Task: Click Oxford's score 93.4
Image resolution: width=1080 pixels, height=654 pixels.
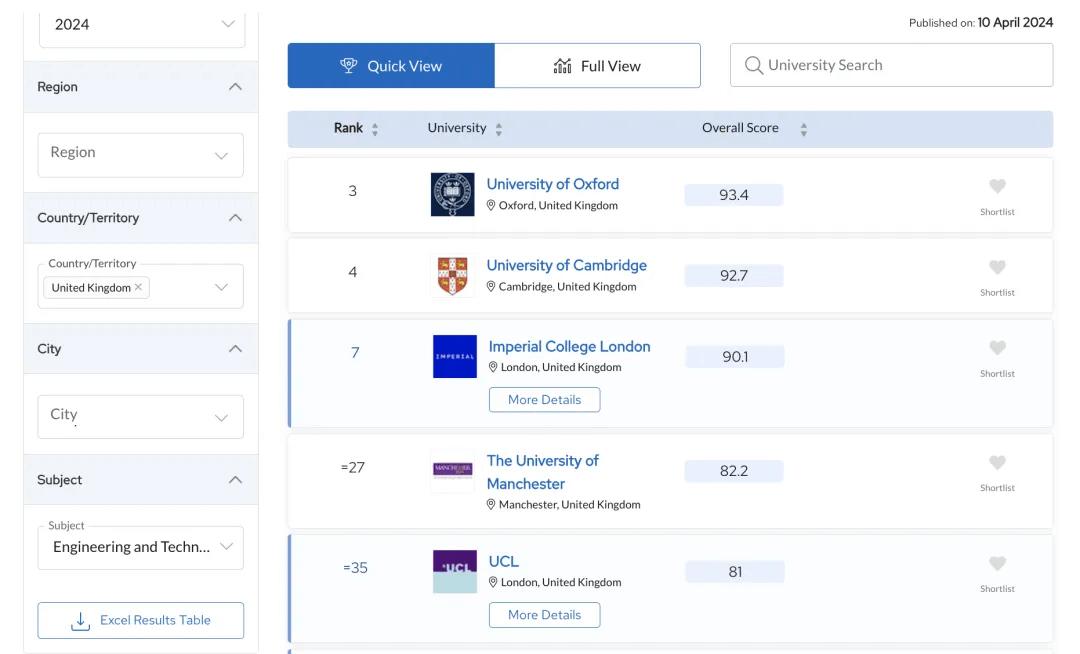Action: click(x=734, y=195)
